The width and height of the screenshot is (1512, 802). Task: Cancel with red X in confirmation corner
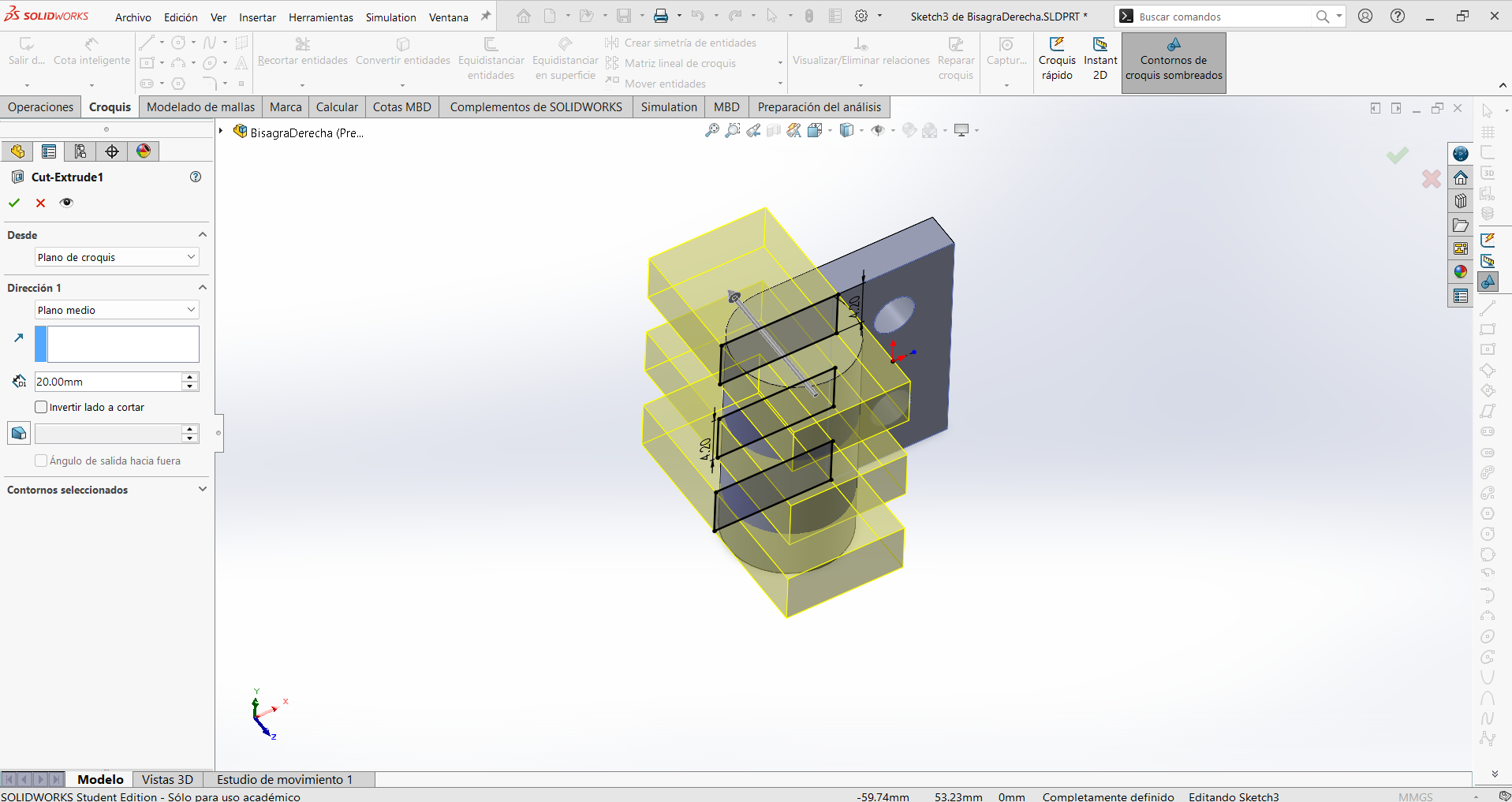pos(1432,179)
